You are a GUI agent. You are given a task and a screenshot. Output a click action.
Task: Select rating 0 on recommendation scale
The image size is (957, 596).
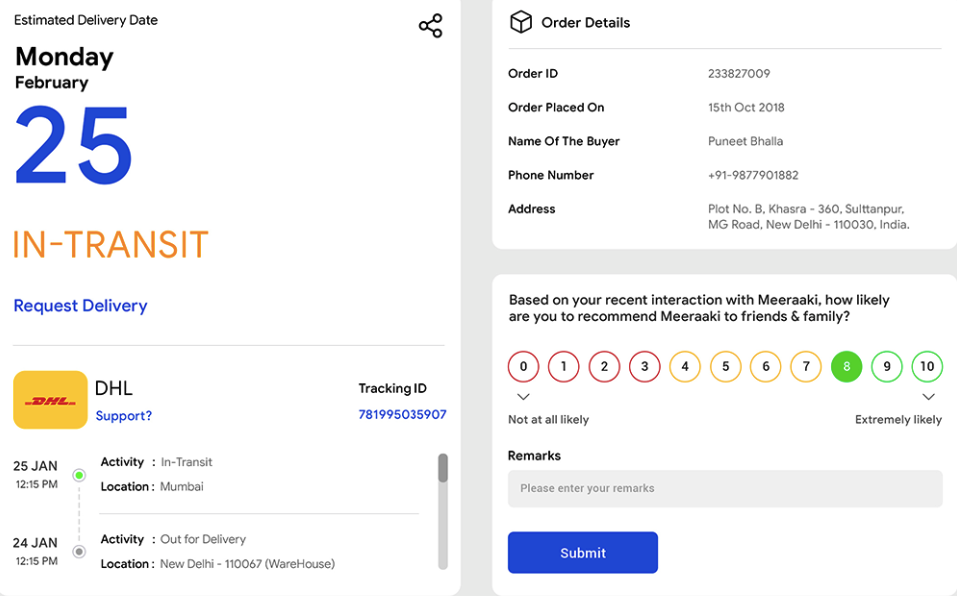tap(523, 367)
